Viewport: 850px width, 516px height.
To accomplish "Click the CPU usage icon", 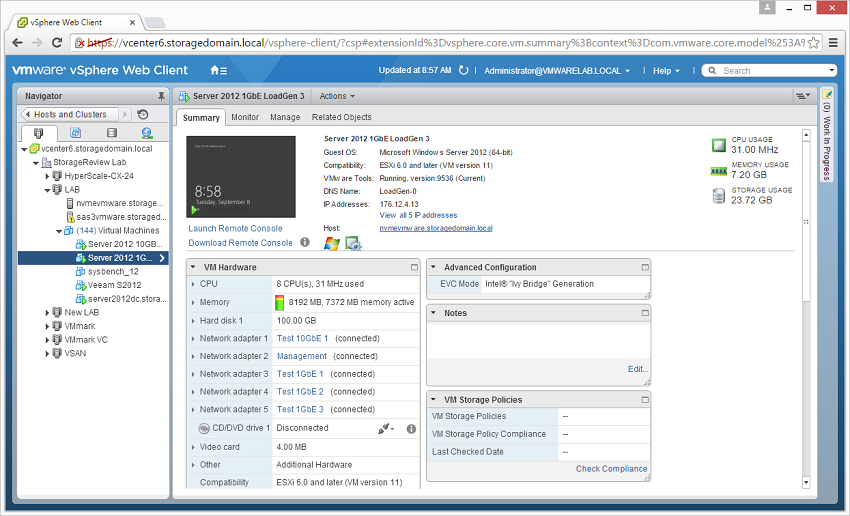I will 719,145.
